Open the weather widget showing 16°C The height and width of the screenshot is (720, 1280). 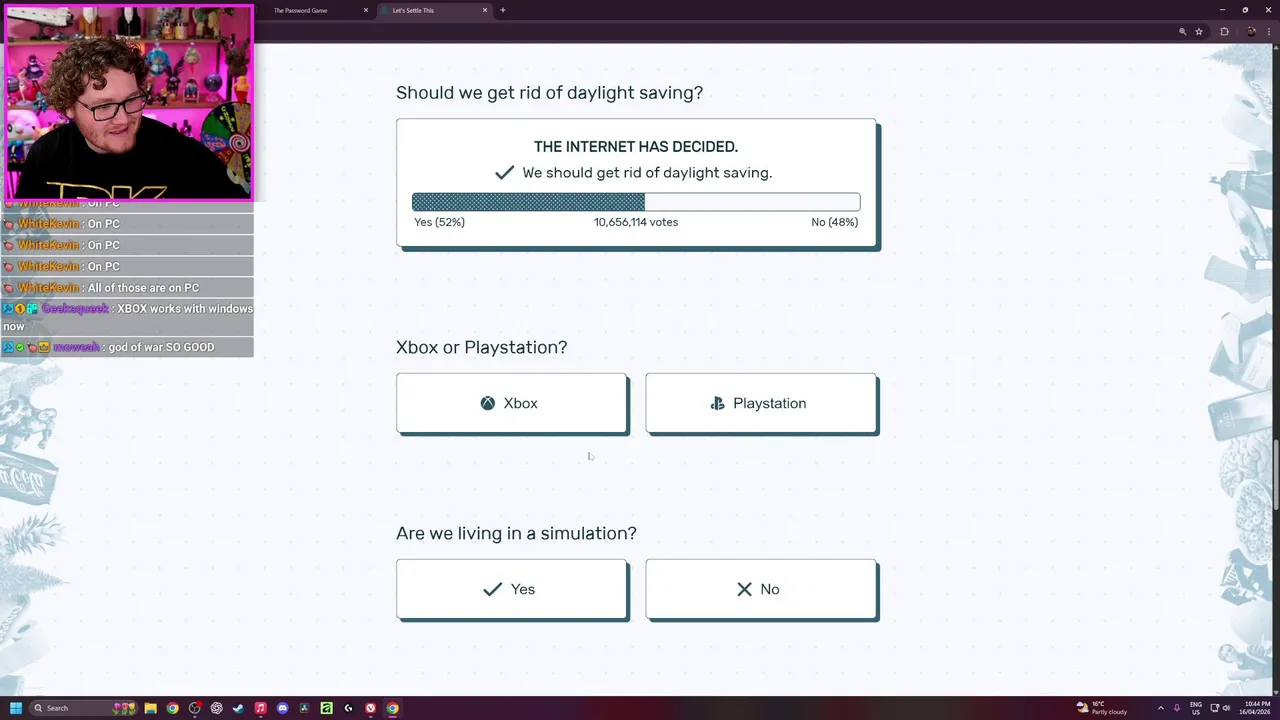click(x=1101, y=708)
